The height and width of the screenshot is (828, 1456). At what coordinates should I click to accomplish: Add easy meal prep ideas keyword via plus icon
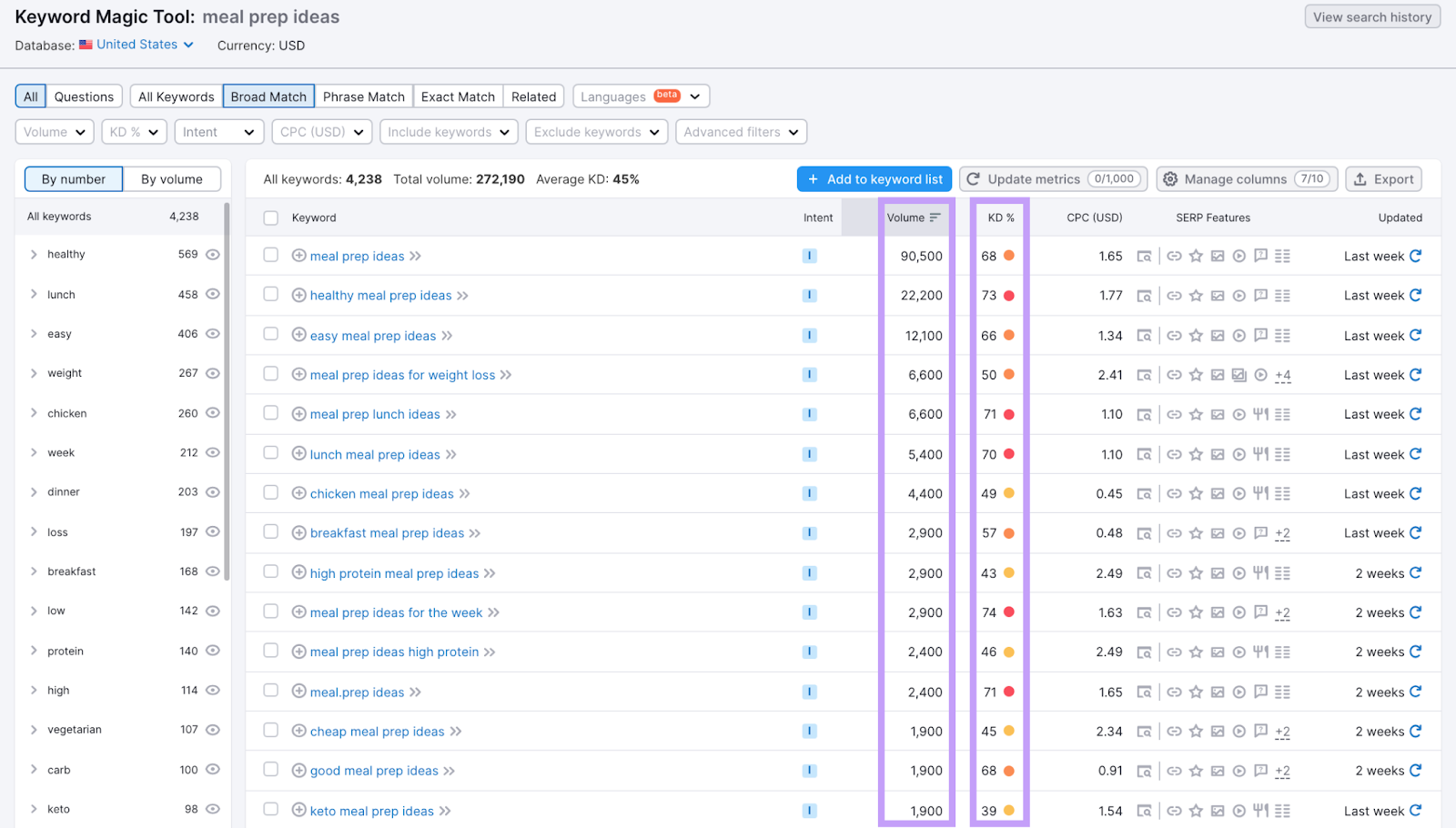298,335
